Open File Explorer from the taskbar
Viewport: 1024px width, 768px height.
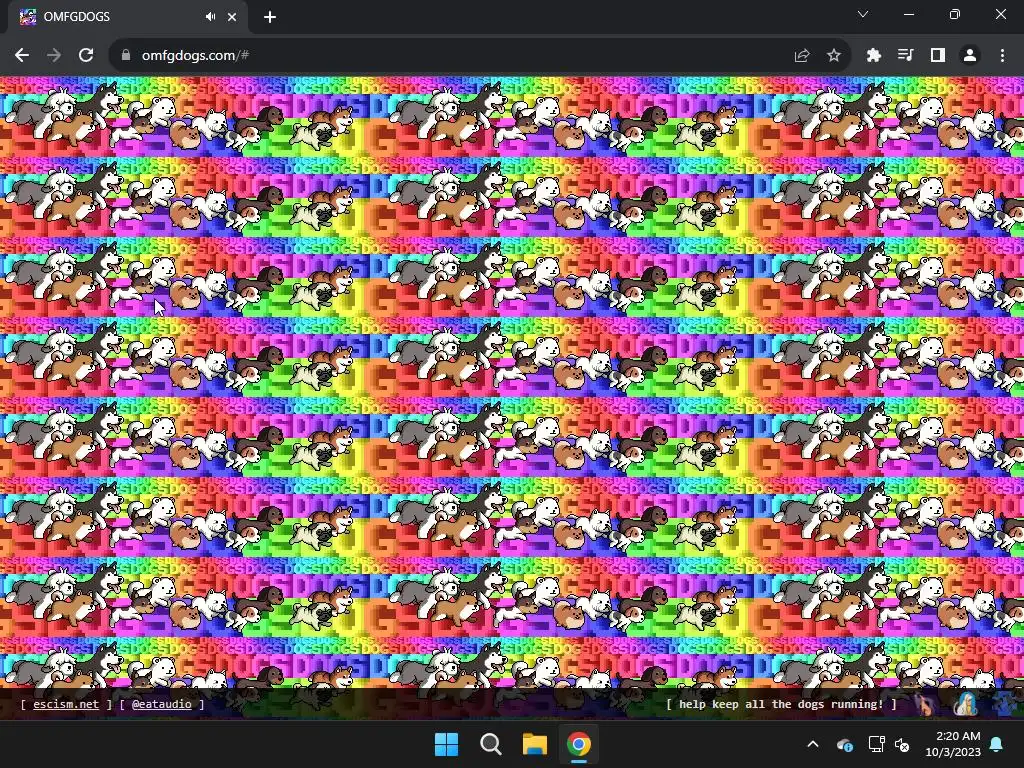(534, 744)
